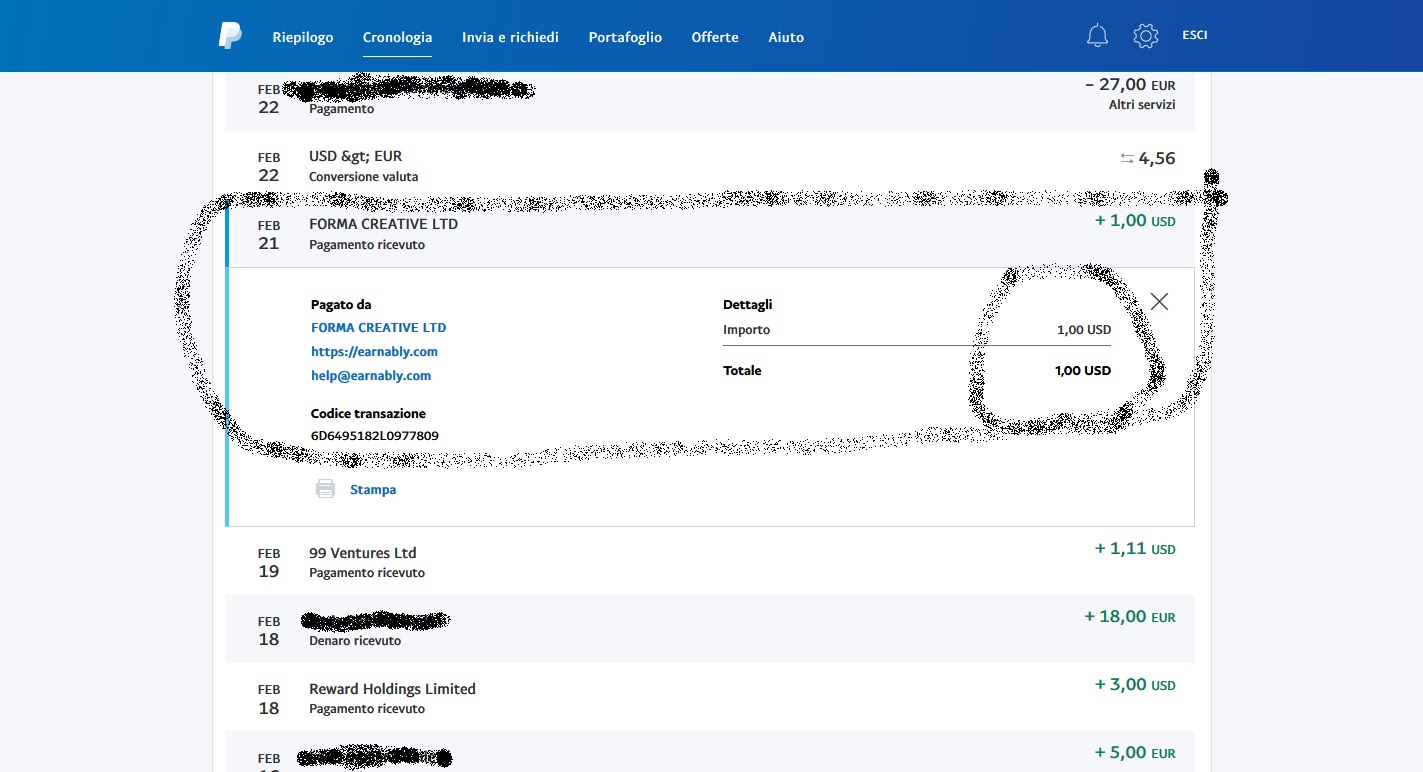Log out using the ESCI button
The width and height of the screenshot is (1423, 772).
(1195, 35)
